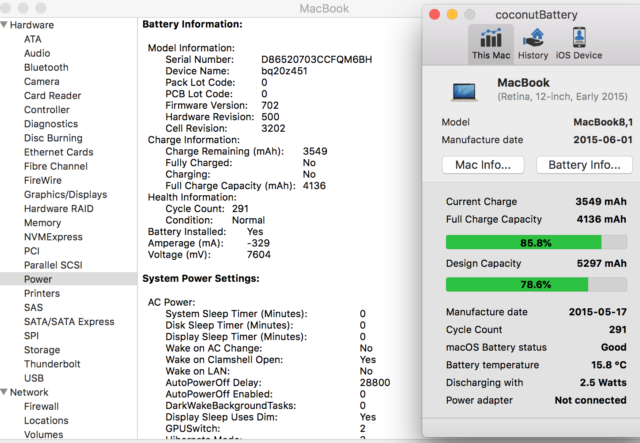Select Camera in the sidebar
640x443 pixels.
[42, 82]
